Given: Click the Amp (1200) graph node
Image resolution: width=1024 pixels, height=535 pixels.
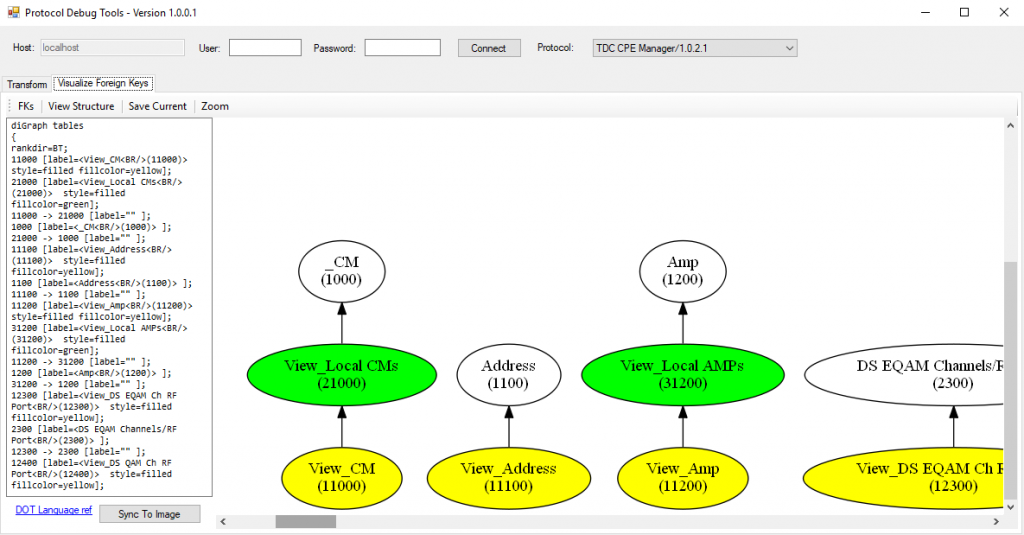Looking at the screenshot, I should 682,271.
